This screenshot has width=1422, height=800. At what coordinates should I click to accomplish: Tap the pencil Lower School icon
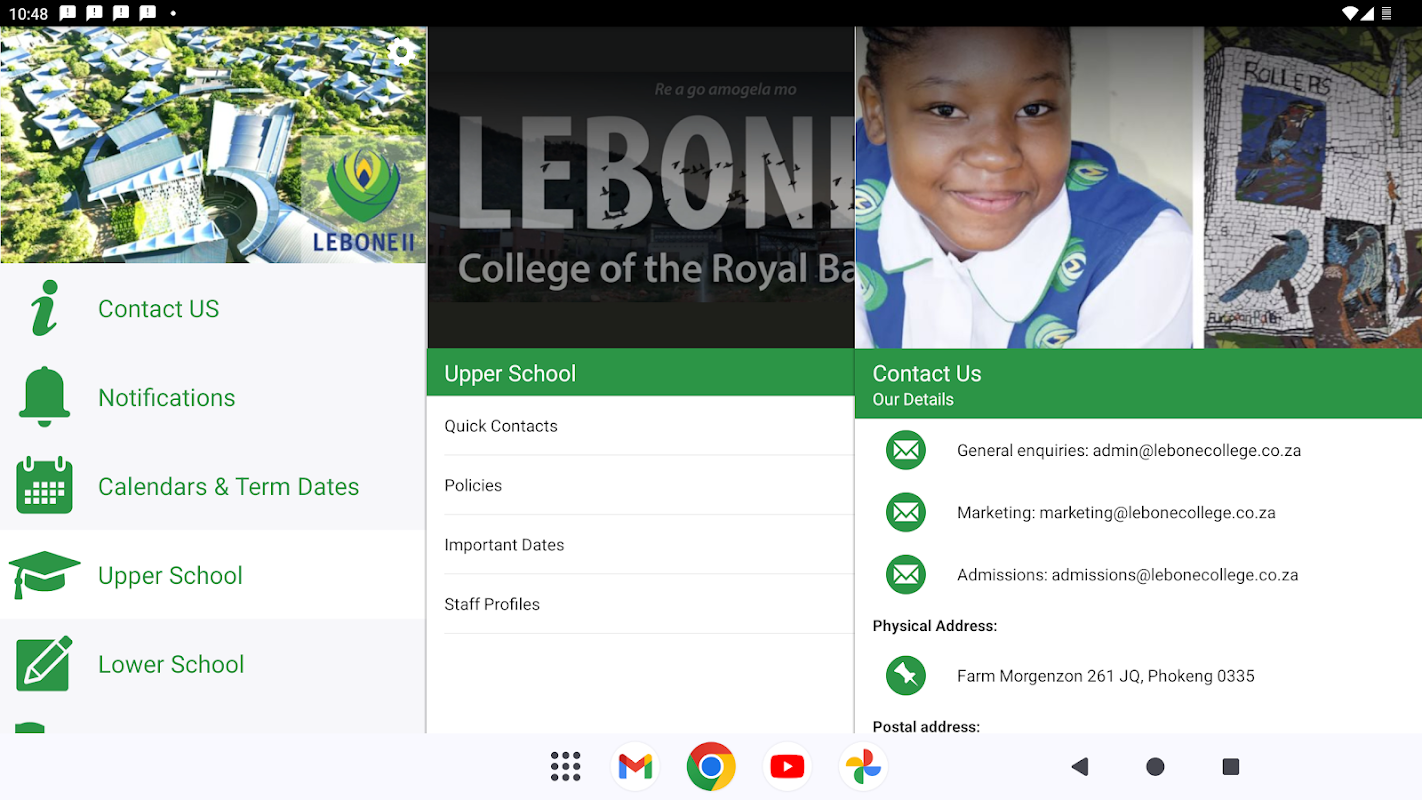click(44, 664)
